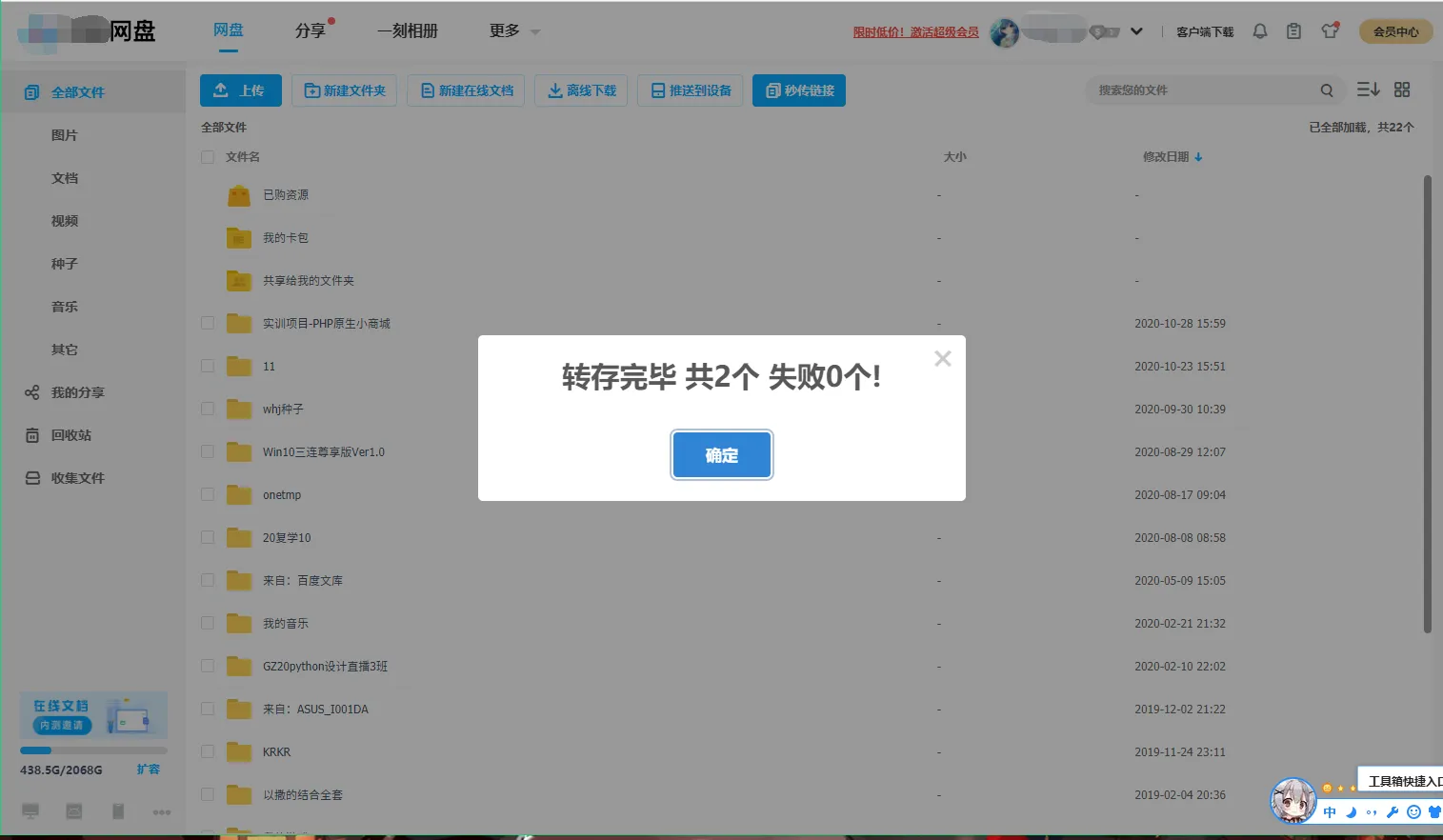Start a file search with the magnifier icon
This screenshot has height=840, width=1443.
pyautogui.click(x=1326, y=90)
